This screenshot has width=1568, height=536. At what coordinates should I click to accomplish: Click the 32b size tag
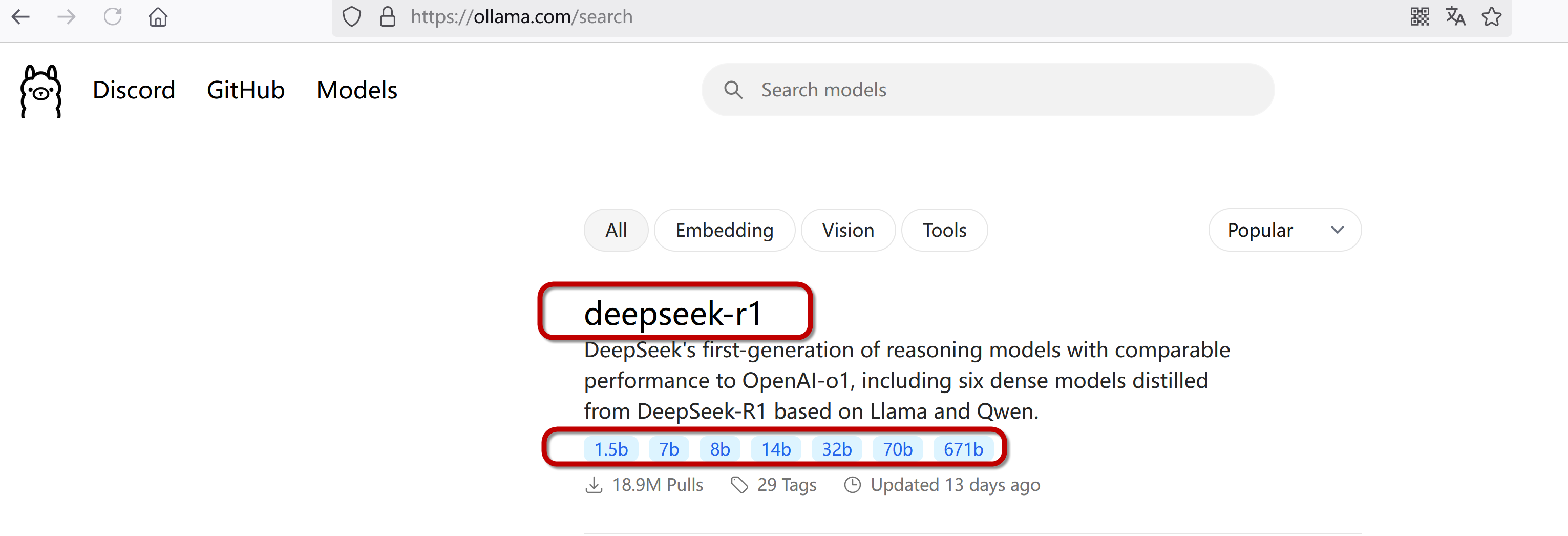[x=837, y=449]
